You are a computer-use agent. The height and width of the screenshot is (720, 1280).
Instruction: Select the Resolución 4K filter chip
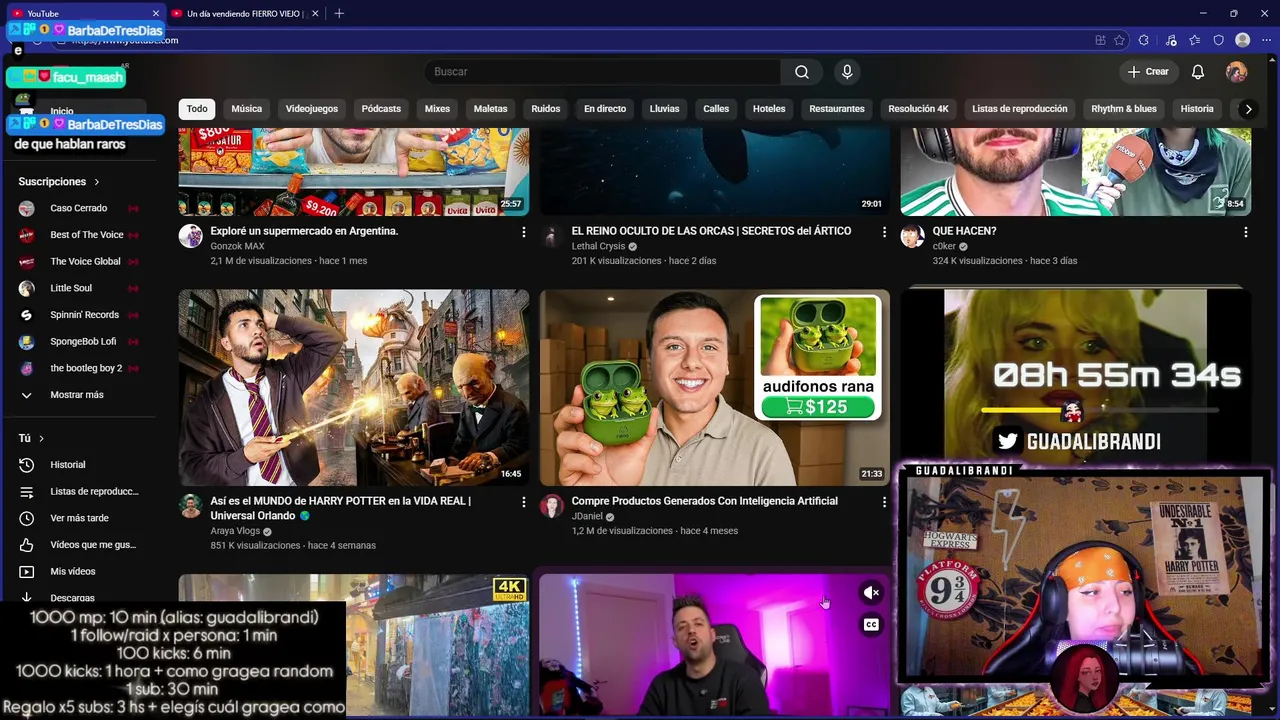click(918, 109)
